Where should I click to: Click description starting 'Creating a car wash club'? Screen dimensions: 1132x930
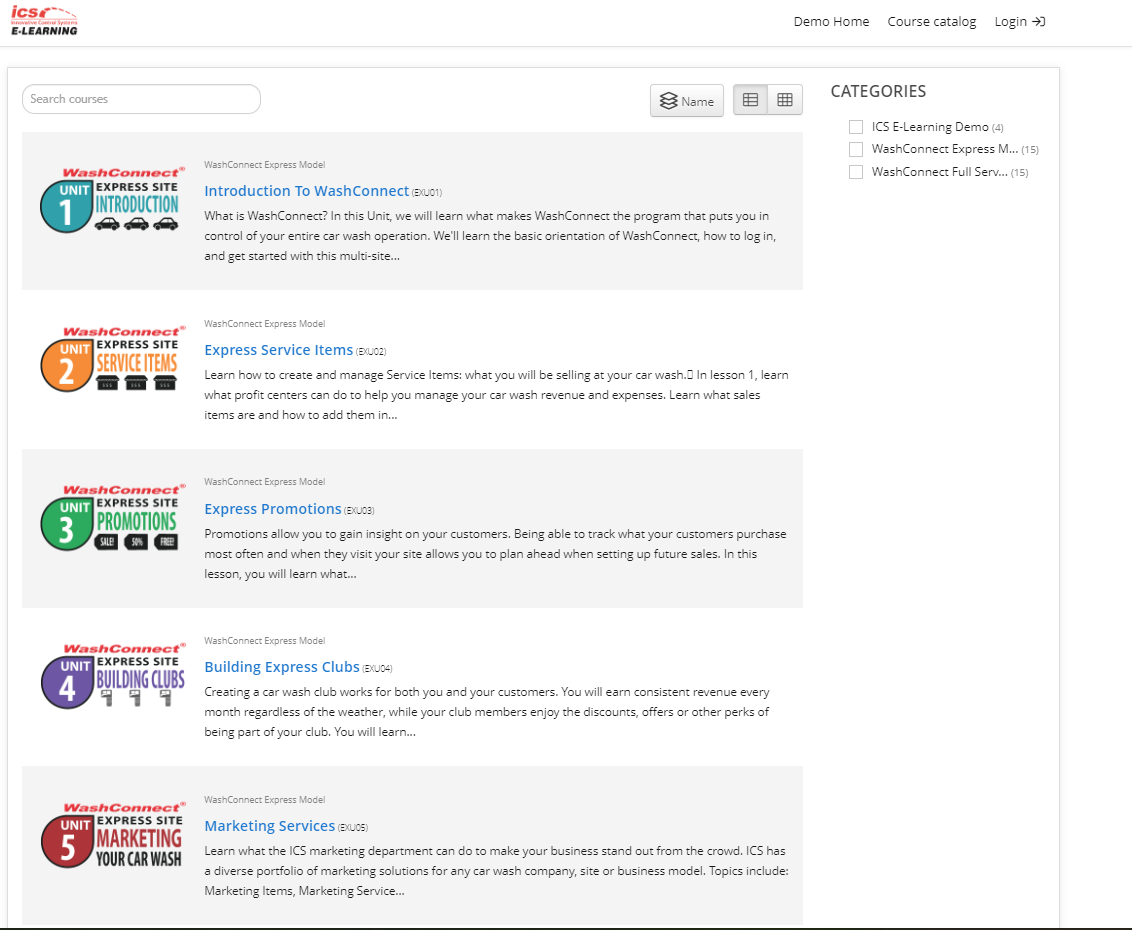point(487,712)
